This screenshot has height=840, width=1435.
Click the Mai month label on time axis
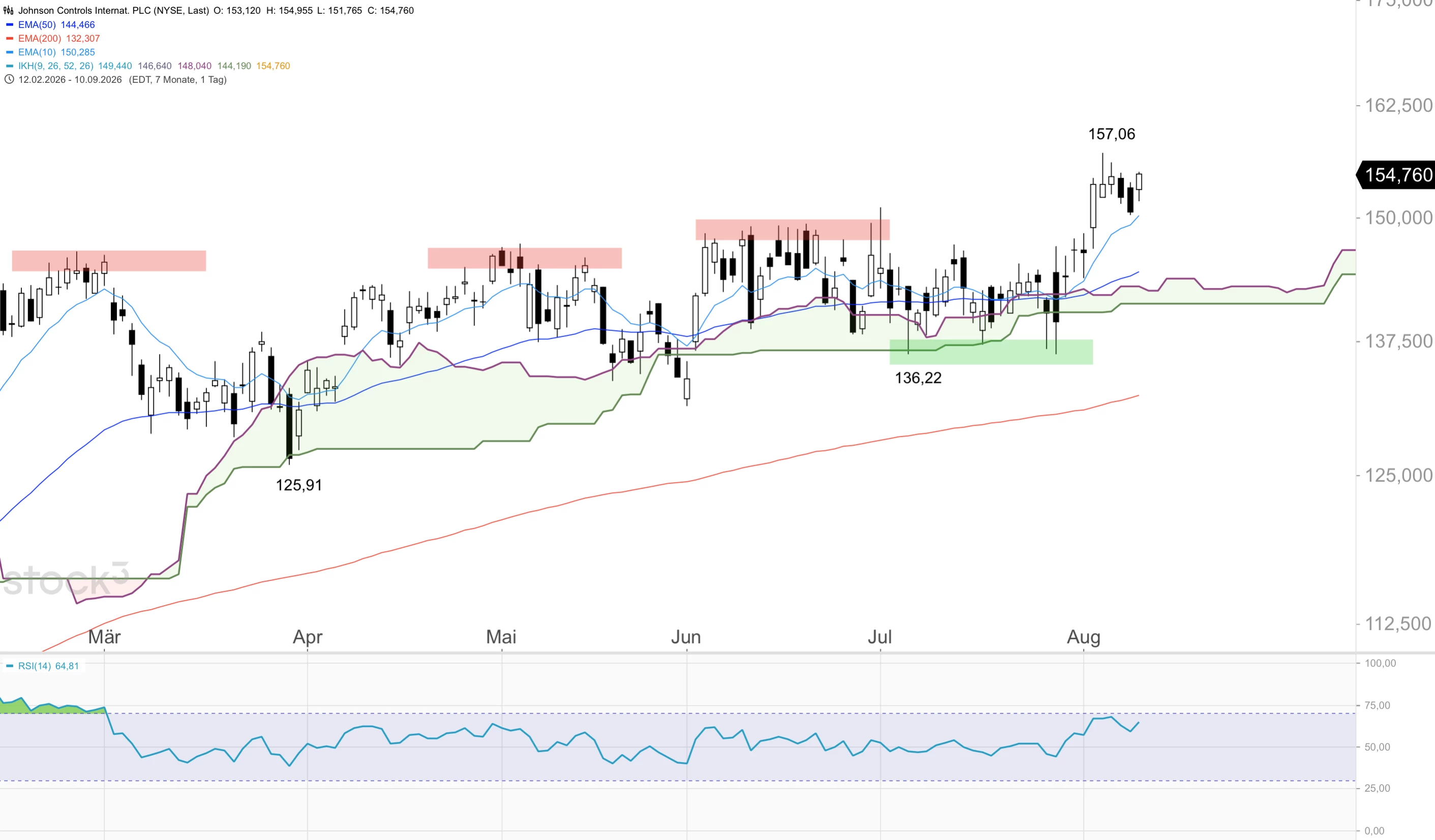[x=501, y=637]
